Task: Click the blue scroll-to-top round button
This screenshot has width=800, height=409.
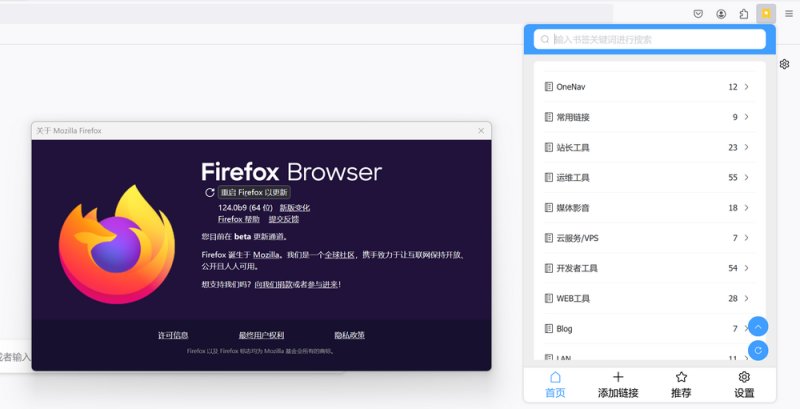Action: 758,326
